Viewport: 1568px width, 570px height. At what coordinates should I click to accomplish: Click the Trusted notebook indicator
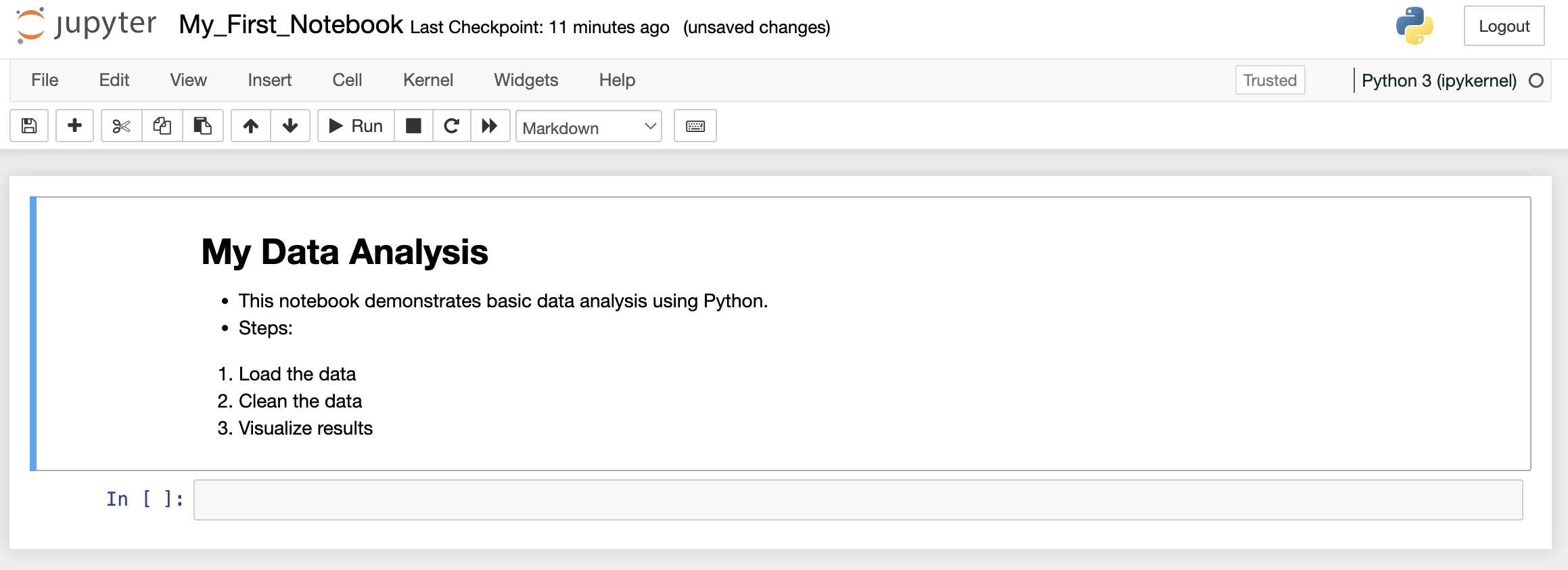(x=1270, y=80)
